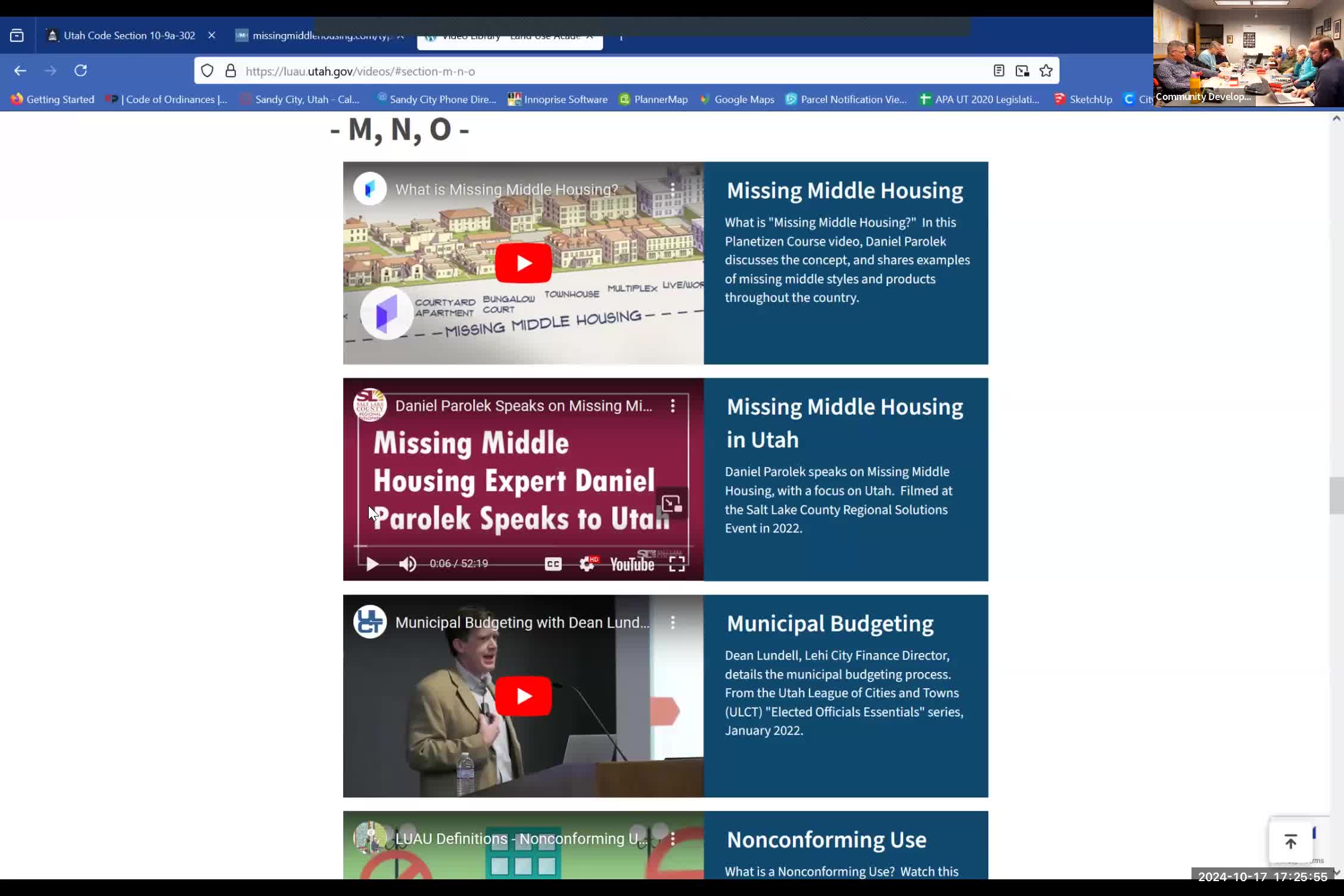
Task: Click the Municipal Budgeting heading
Action: (x=830, y=623)
